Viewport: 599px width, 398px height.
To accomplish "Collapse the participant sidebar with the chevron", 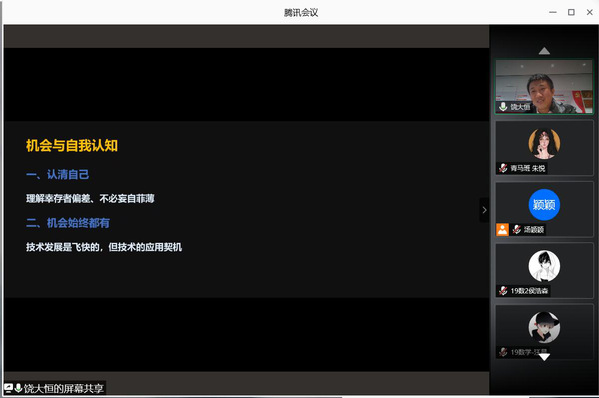I will tap(484, 210).
